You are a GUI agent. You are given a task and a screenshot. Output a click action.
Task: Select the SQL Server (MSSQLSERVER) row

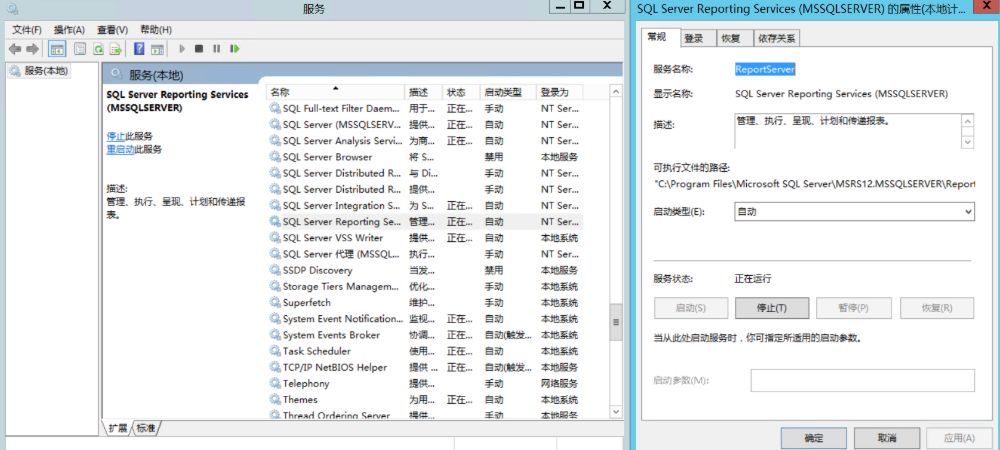(424, 125)
